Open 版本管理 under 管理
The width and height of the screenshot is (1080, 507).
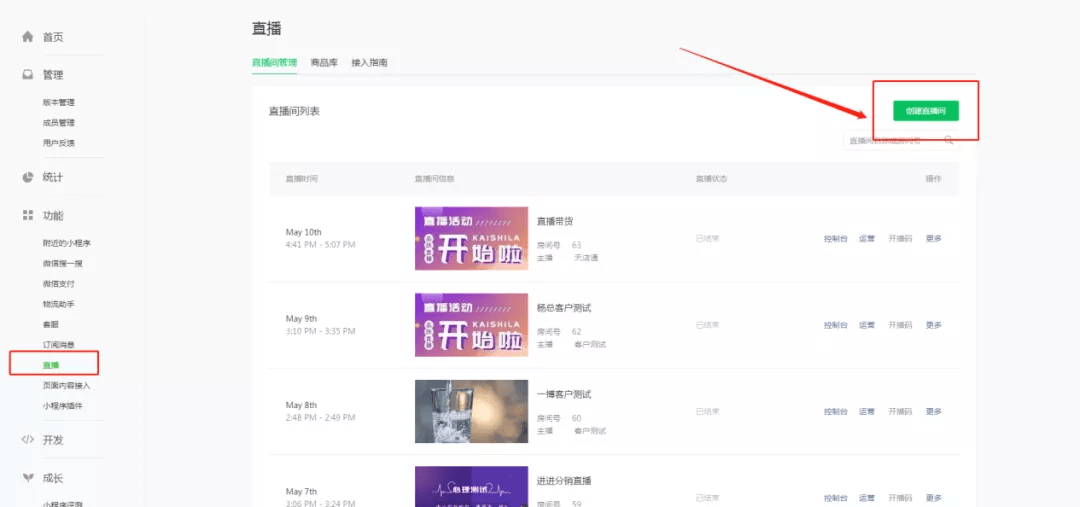[x=58, y=102]
